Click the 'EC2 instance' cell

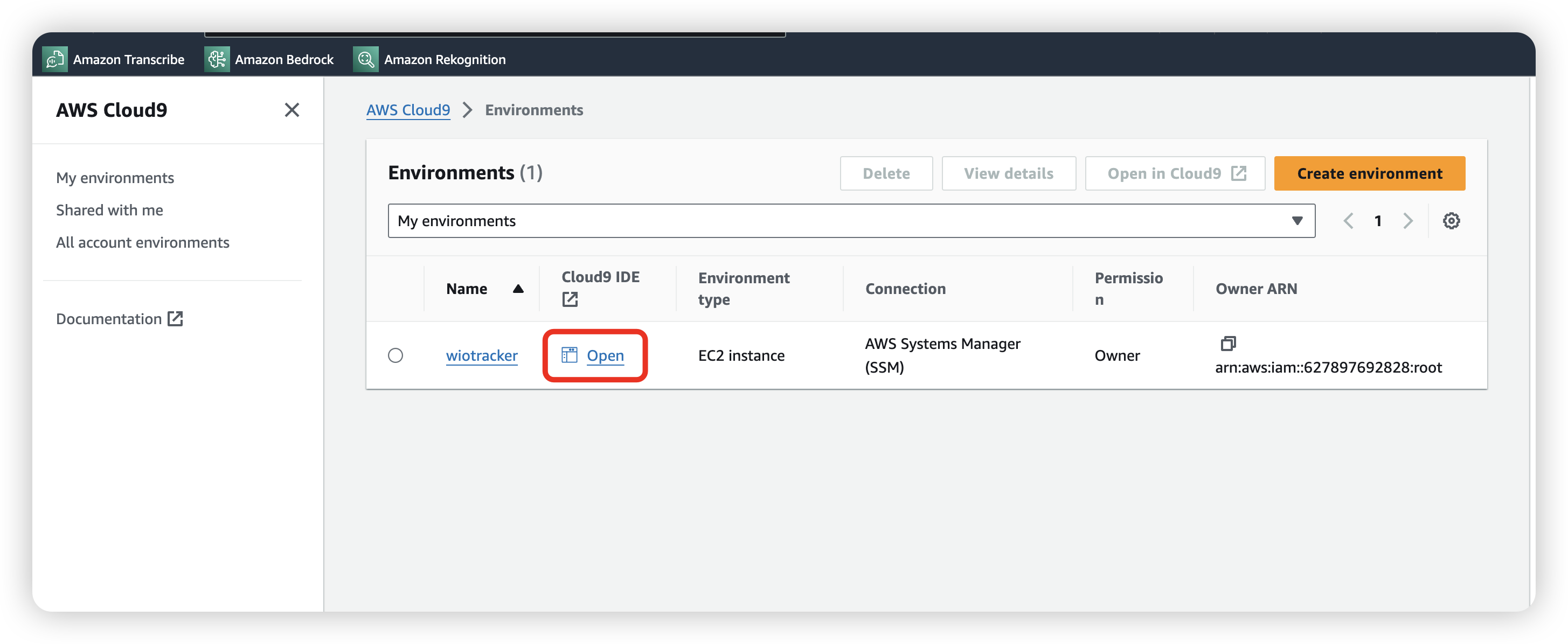[x=741, y=355]
